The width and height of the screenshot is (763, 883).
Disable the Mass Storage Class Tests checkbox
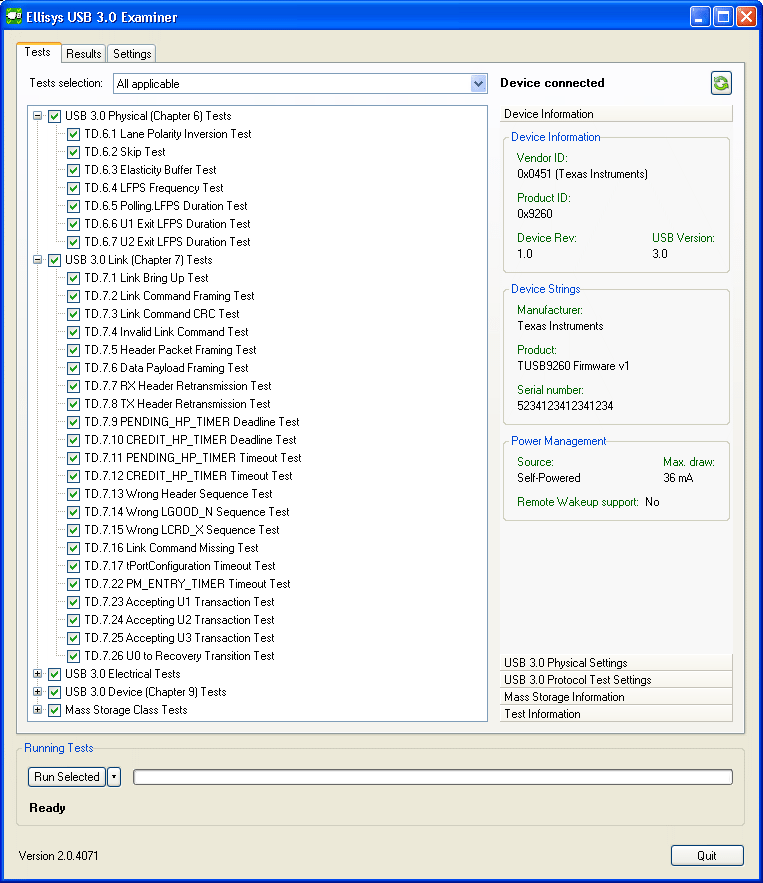pyautogui.click(x=55, y=710)
